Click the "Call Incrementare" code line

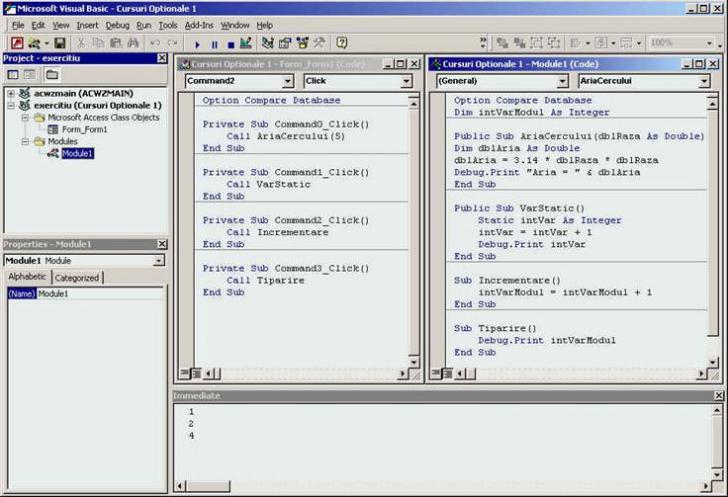coord(277,232)
